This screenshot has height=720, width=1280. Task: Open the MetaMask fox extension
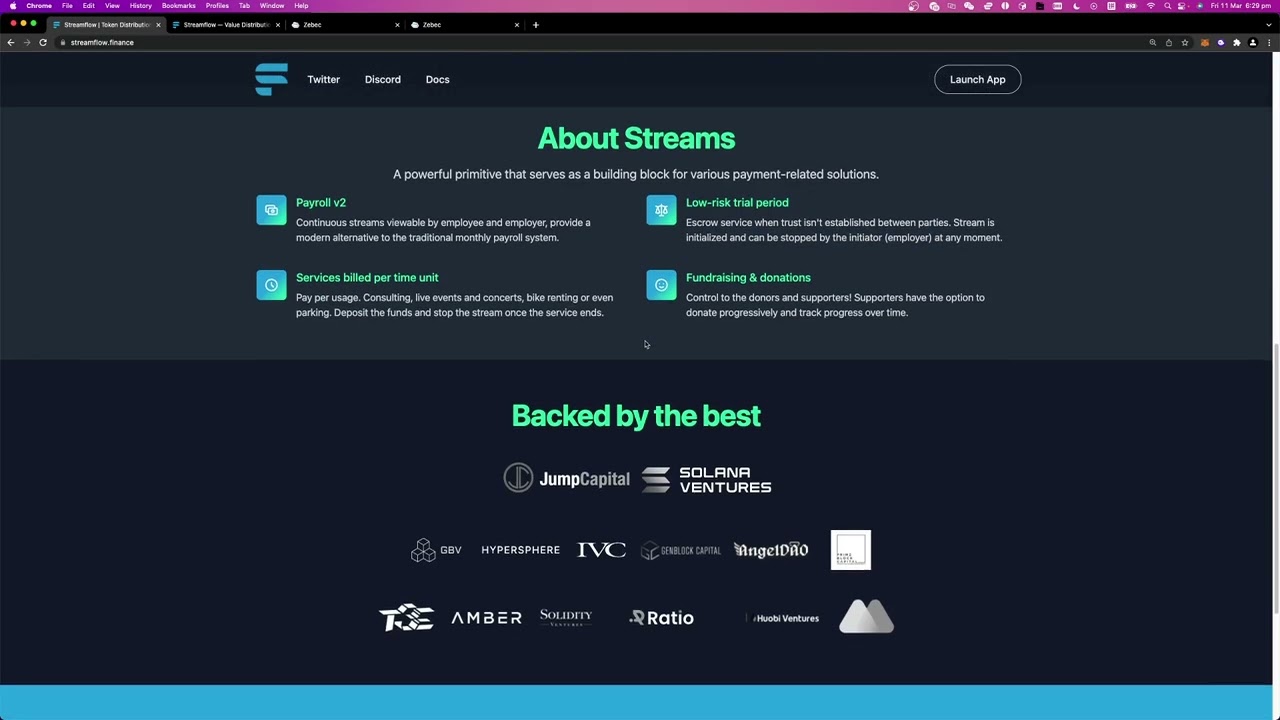coord(1205,42)
